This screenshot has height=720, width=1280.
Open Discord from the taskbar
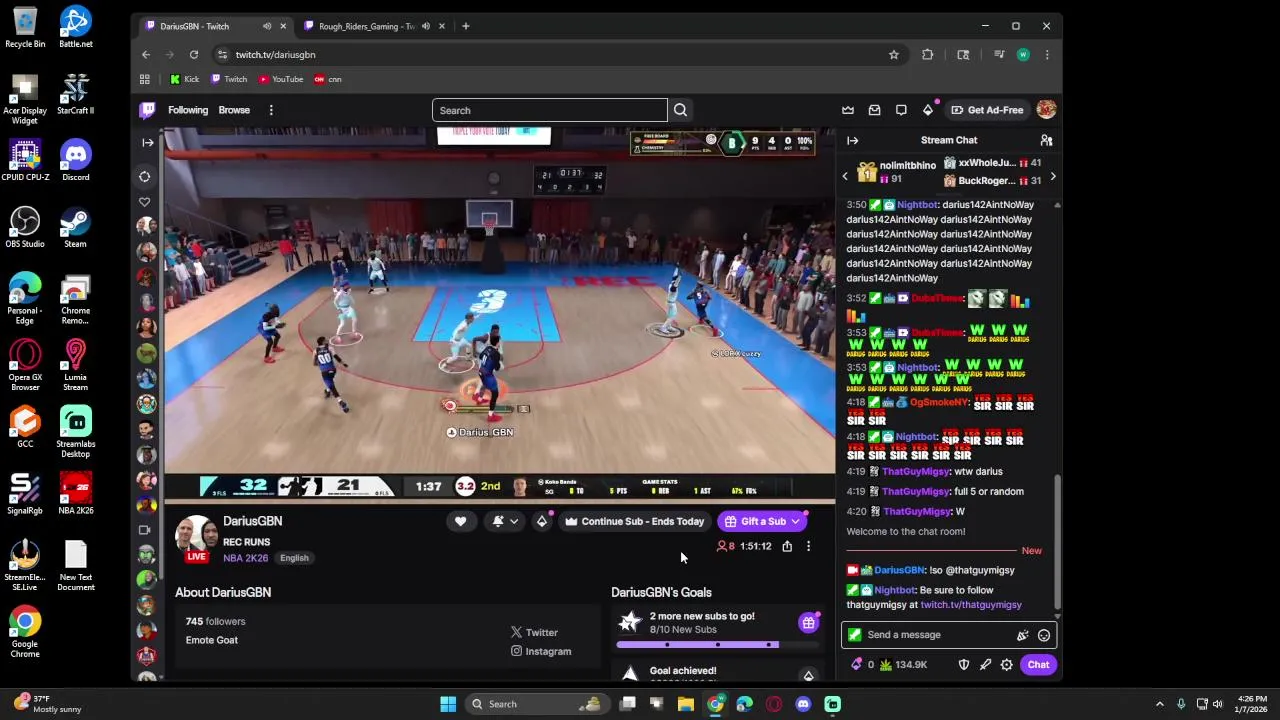coord(802,704)
